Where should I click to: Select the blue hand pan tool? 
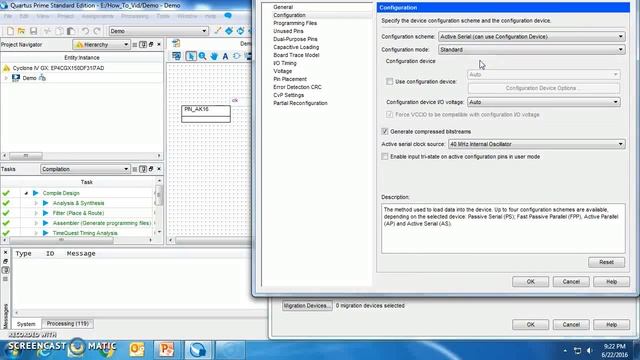[x=214, y=56]
